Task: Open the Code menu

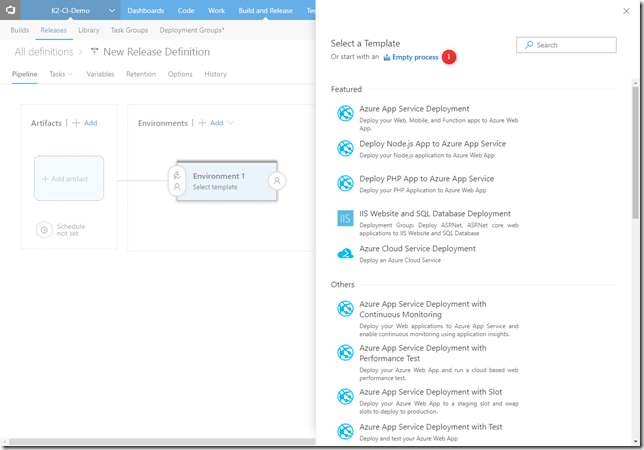Action: click(186, 10)
